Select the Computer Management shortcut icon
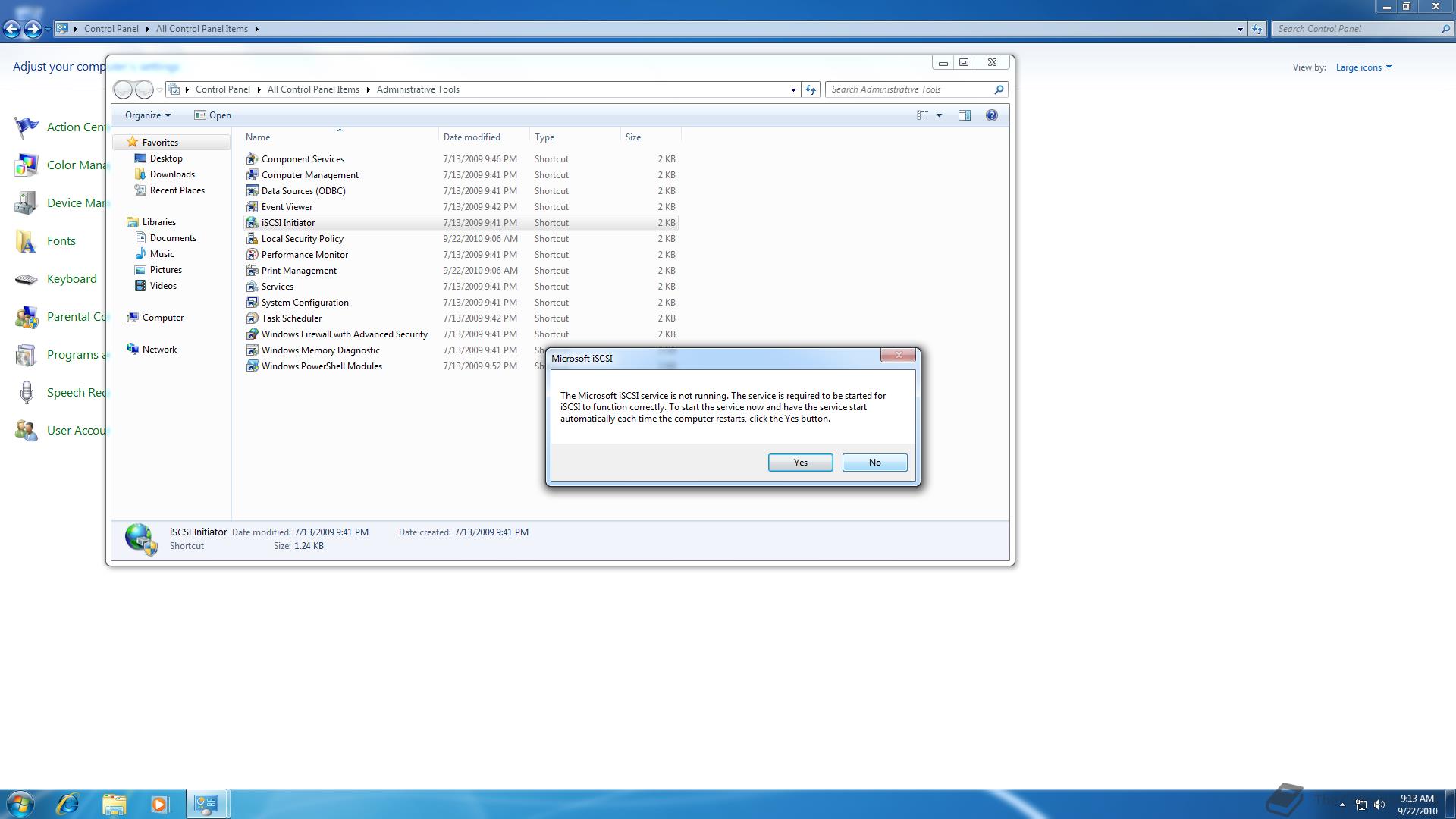 click(x=253, y=175)
